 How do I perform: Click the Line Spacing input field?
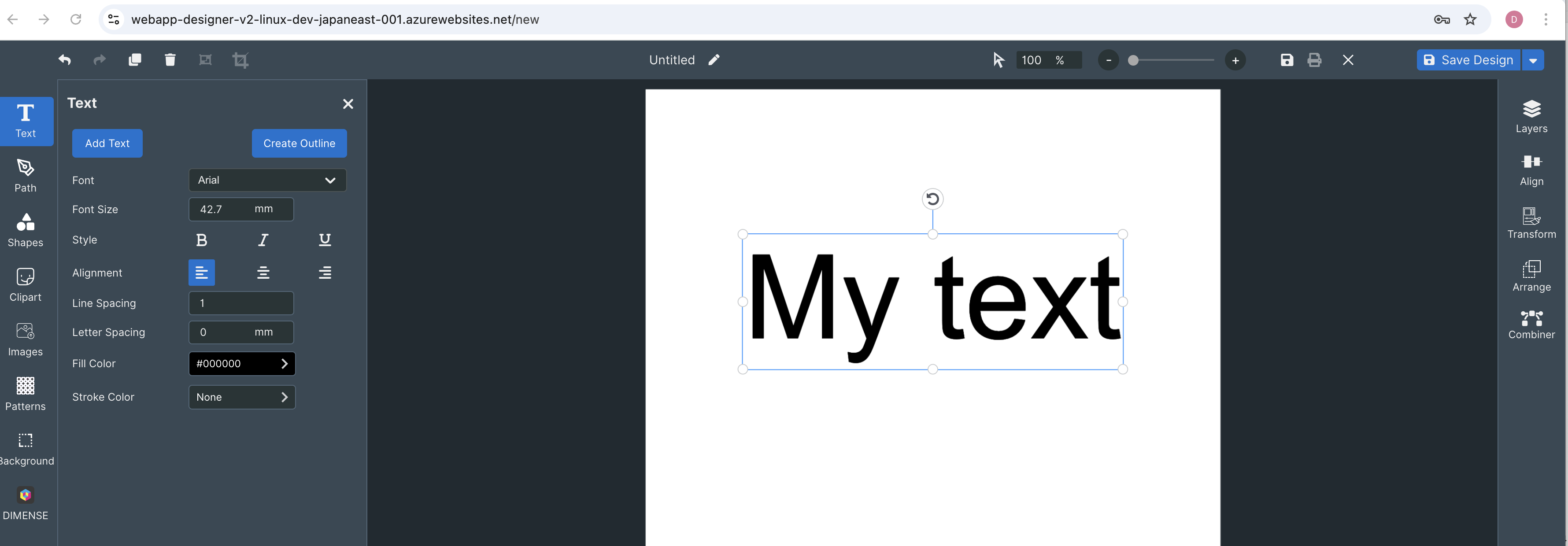241,303
